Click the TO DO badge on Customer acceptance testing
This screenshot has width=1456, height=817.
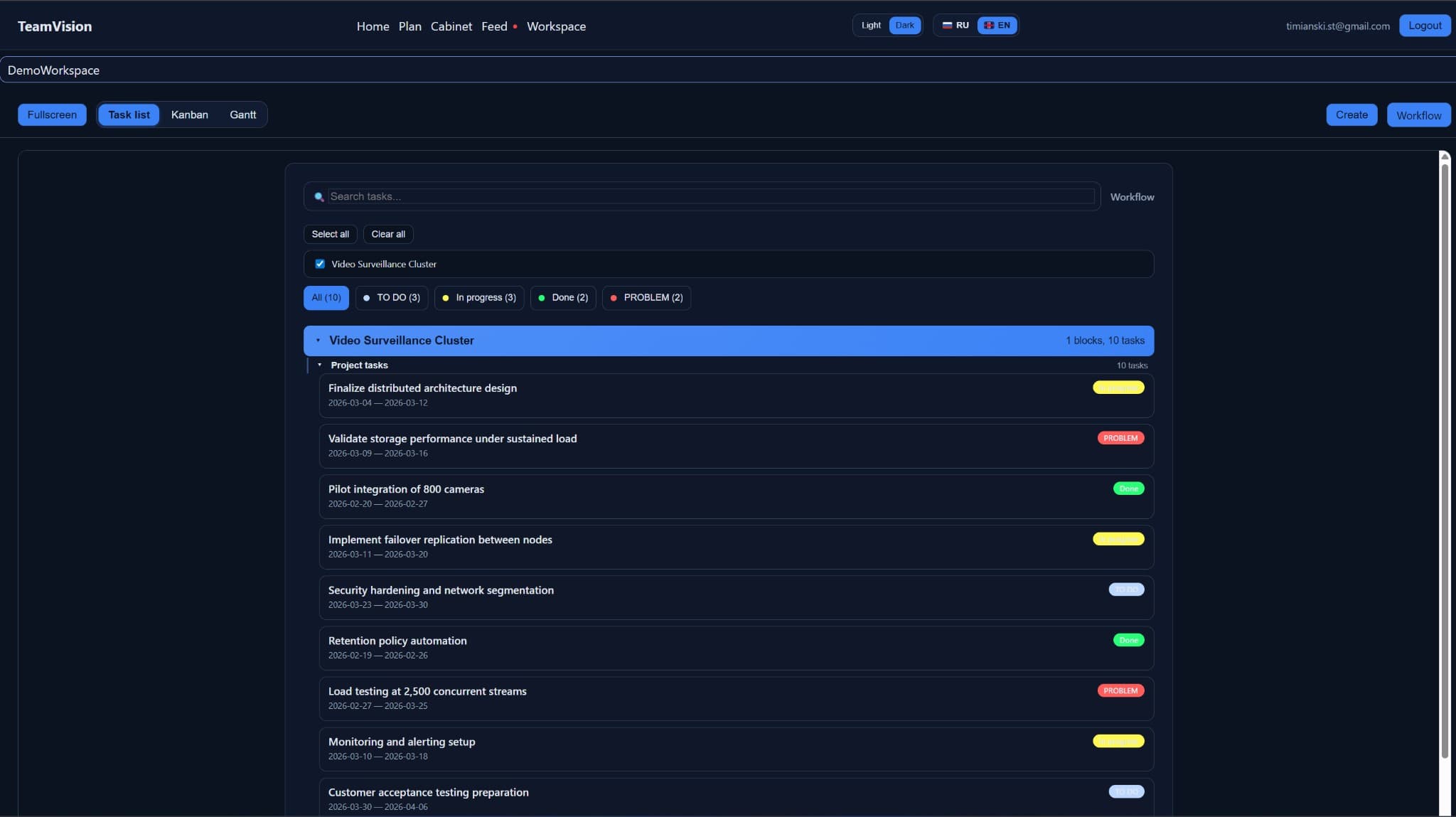(x=1125, y=791)
